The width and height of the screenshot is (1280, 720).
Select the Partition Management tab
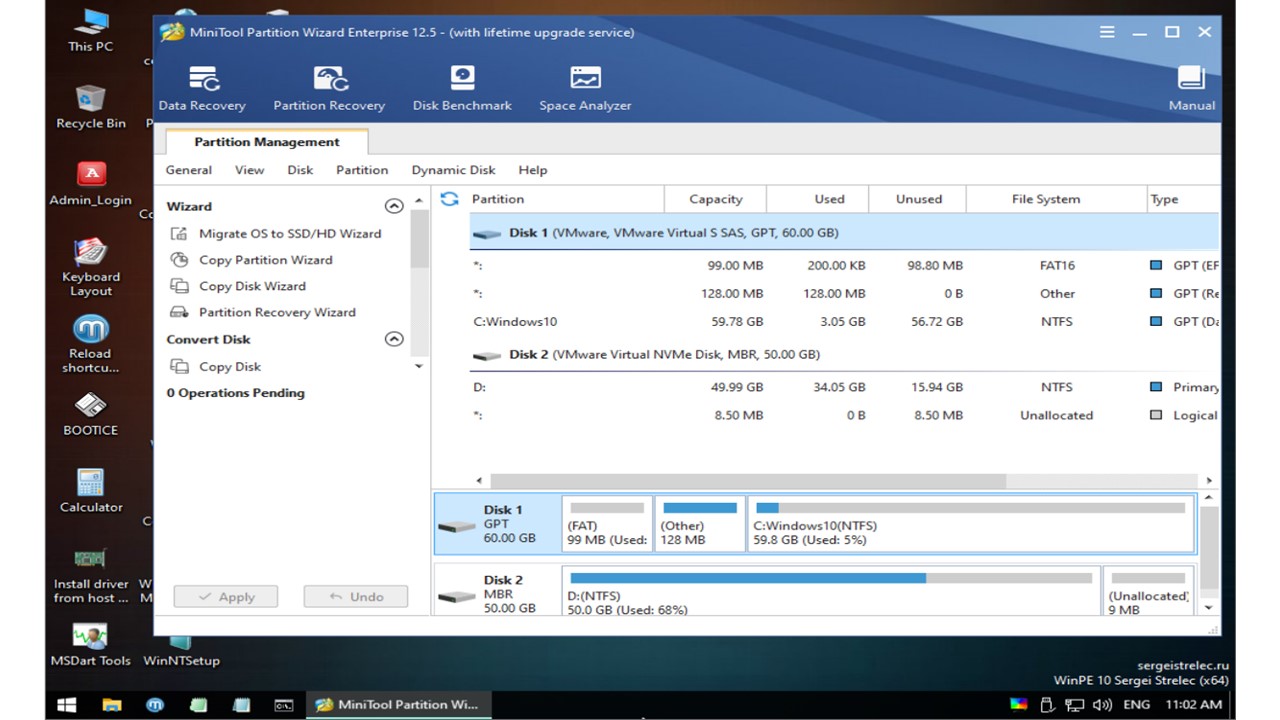[267, 142]
